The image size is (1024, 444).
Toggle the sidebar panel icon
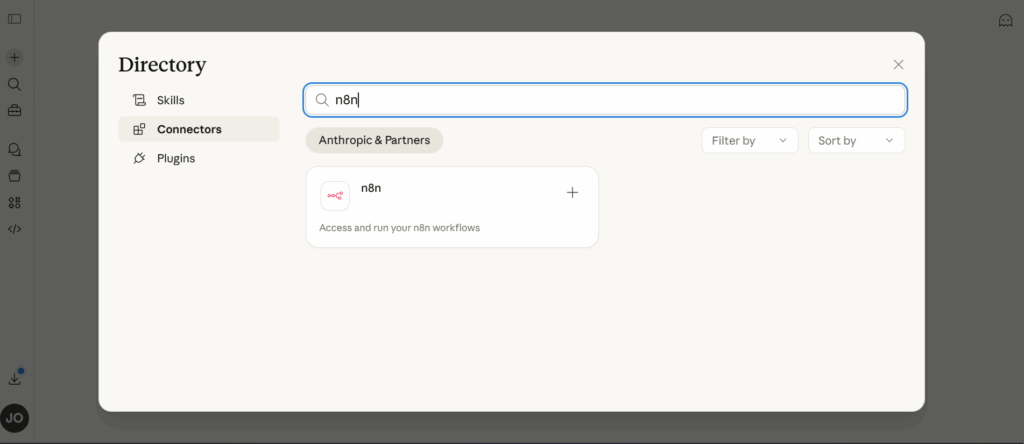(x=14, y=19)
